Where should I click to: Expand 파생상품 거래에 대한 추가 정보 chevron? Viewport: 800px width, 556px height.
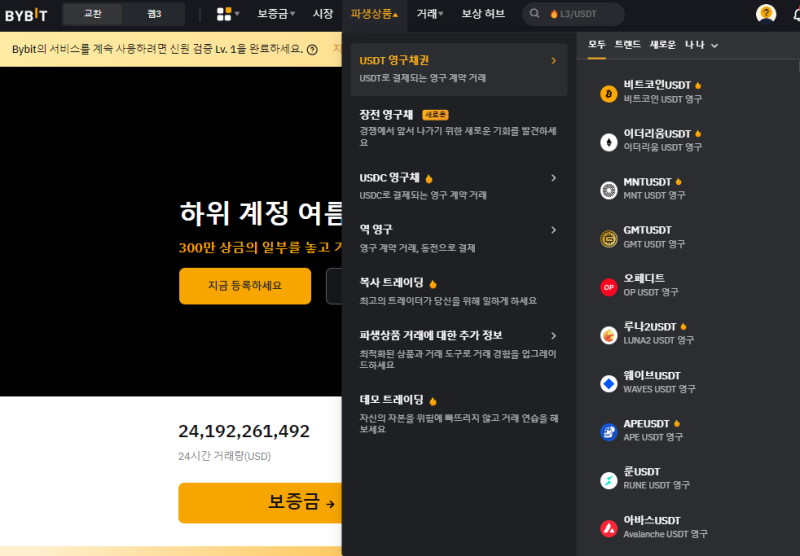554,336
